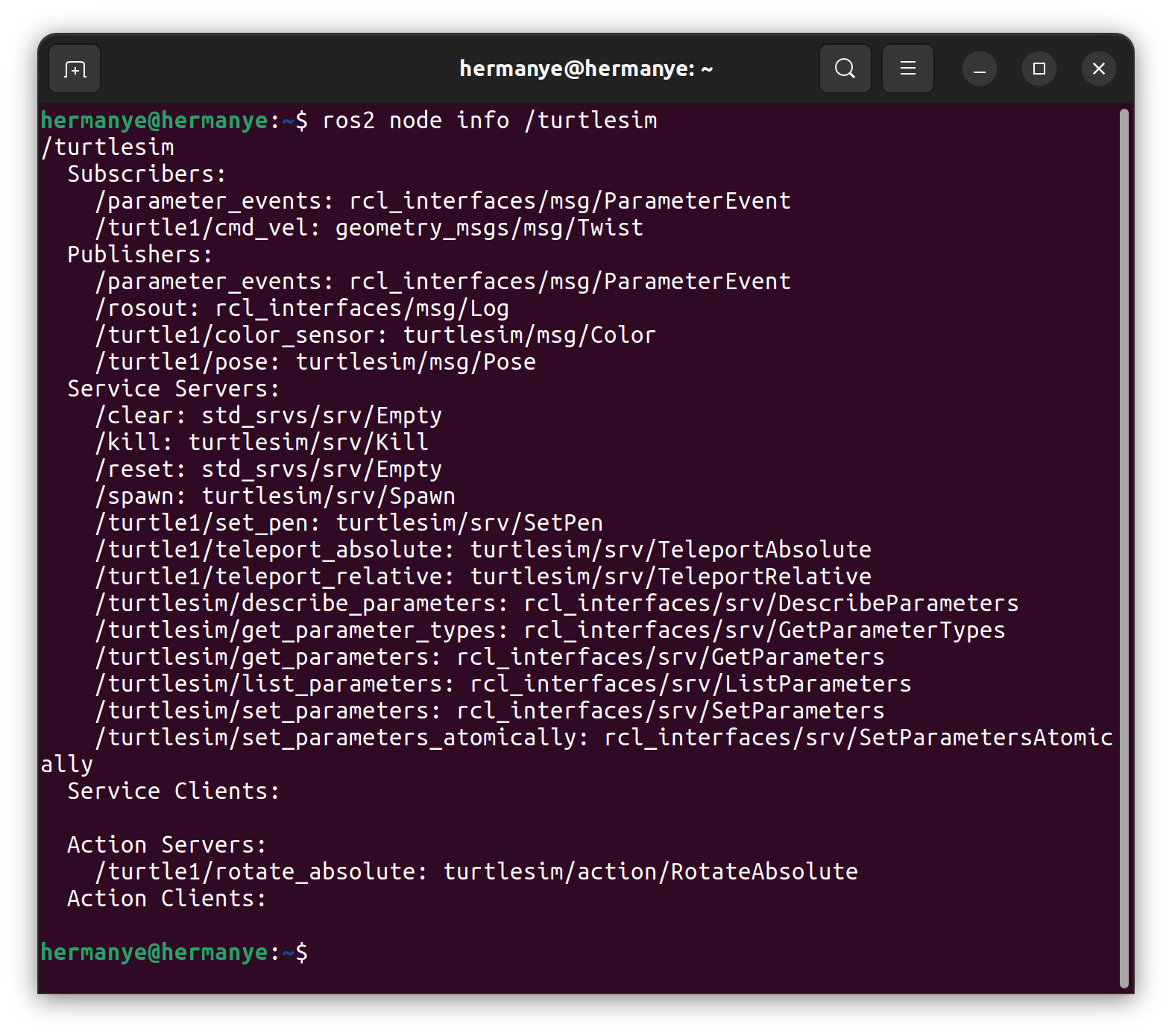Minimize the terminal window

click(x=980, y=69)
